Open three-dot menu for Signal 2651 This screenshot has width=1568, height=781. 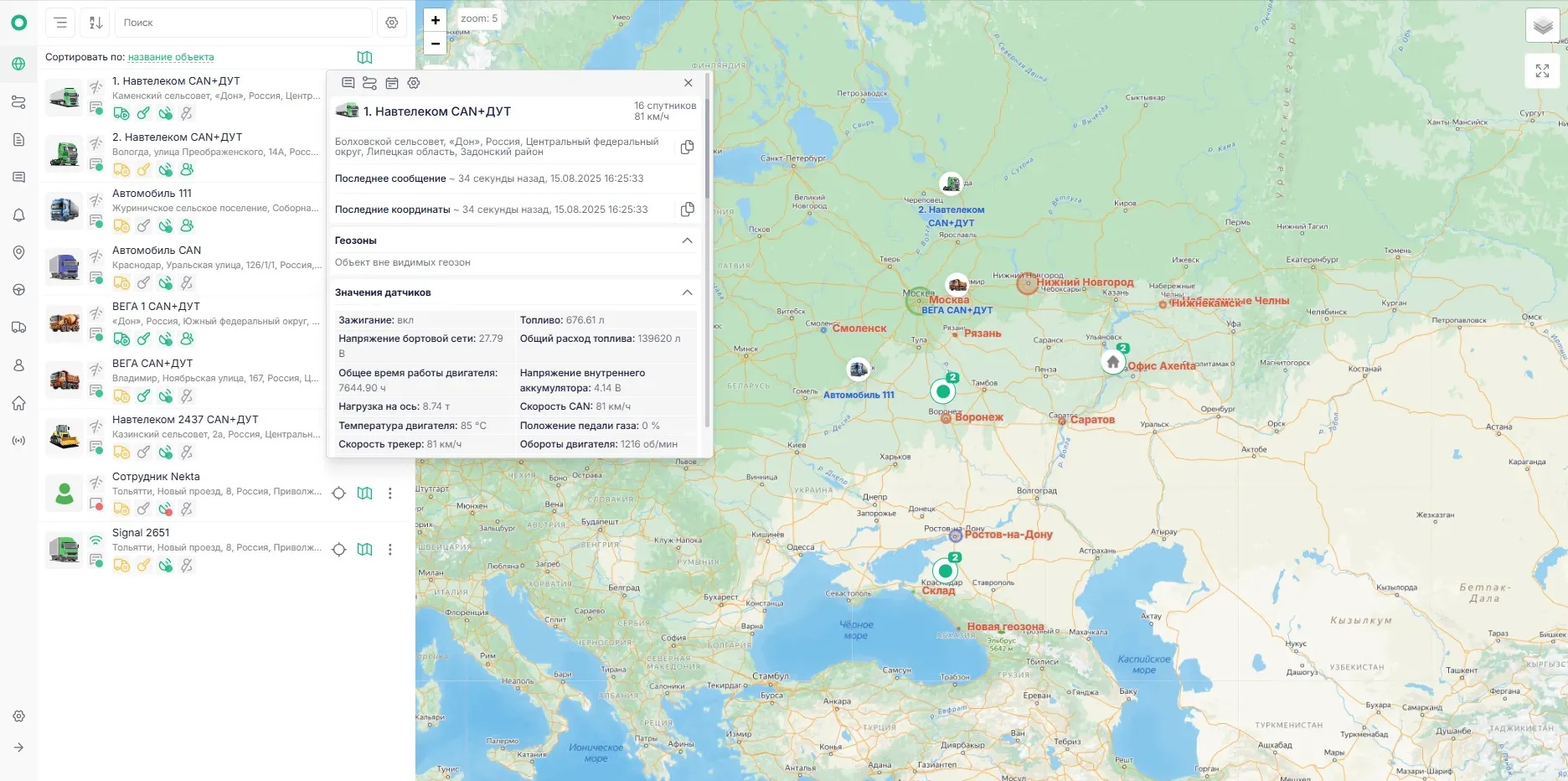pyautogui.click(x=390, y=550)
